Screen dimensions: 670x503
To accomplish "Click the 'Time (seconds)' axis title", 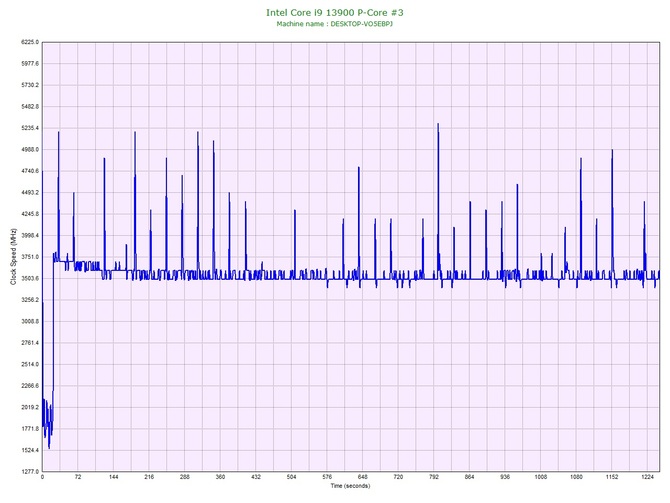I will coord(350,486).
